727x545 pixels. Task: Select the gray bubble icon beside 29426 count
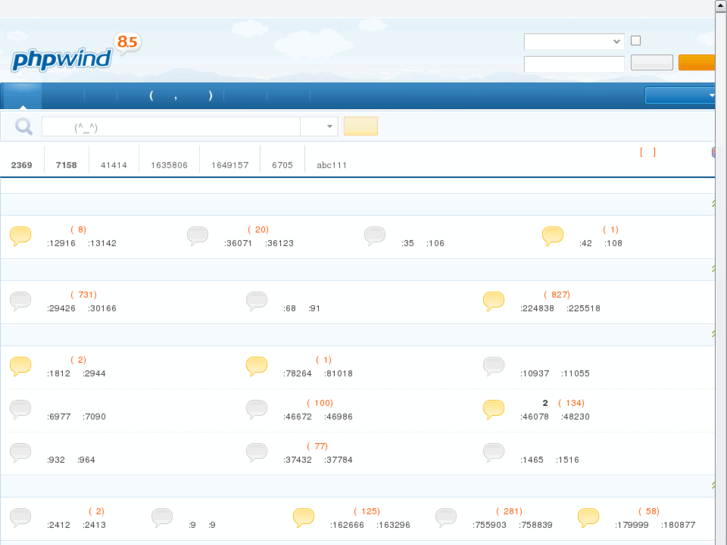[20, 301]
